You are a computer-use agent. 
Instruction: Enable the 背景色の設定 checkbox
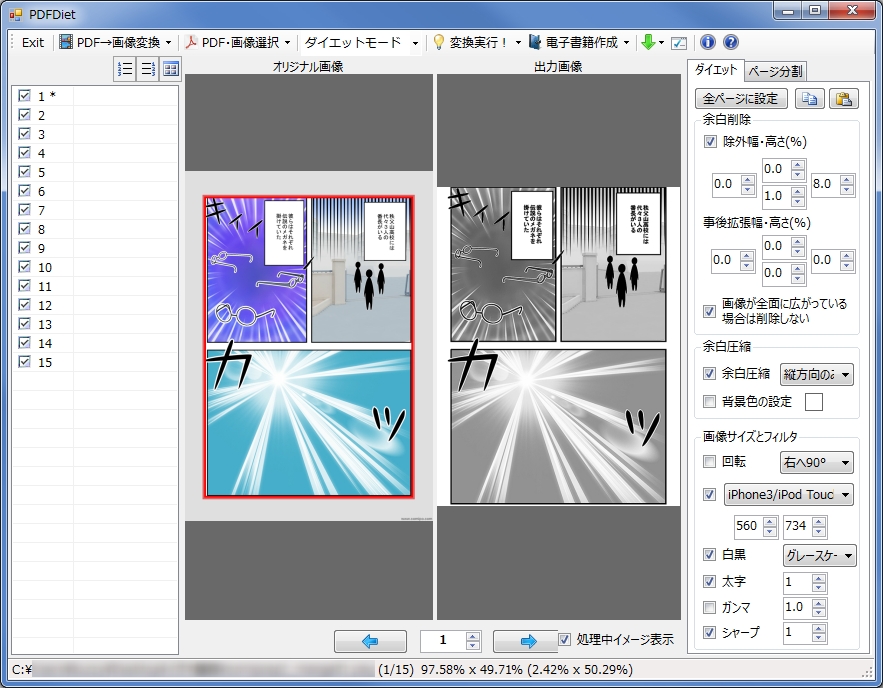[708, 402]
